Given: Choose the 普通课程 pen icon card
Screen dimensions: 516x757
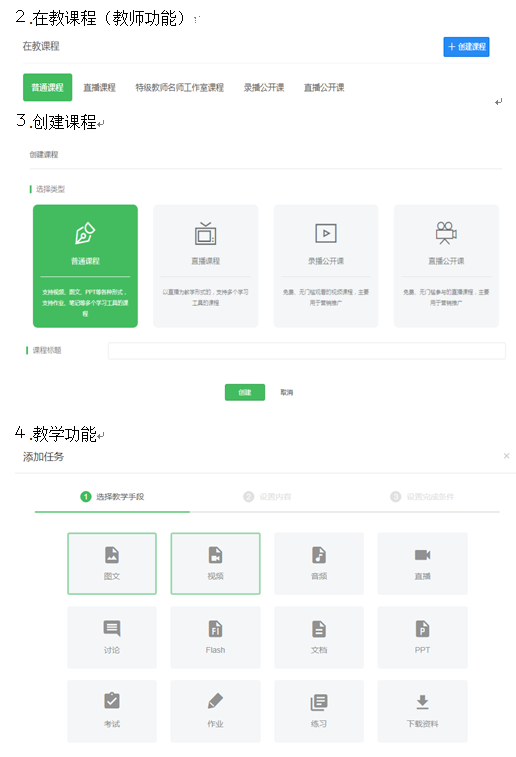Looking at the screenshot, I should [x=85, y=266].
